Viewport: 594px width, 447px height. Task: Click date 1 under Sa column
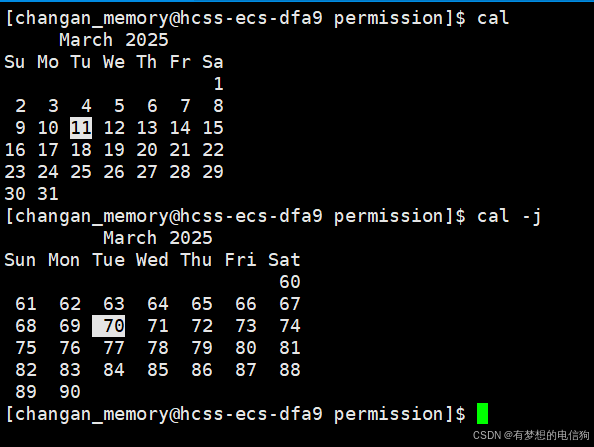point(218,84)
